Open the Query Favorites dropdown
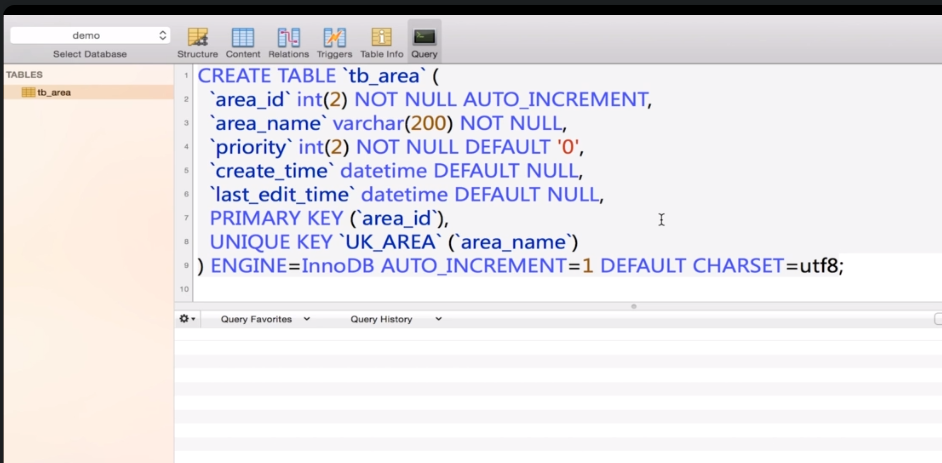The height and width of the screenshot is (463, 942). point(265,319)
